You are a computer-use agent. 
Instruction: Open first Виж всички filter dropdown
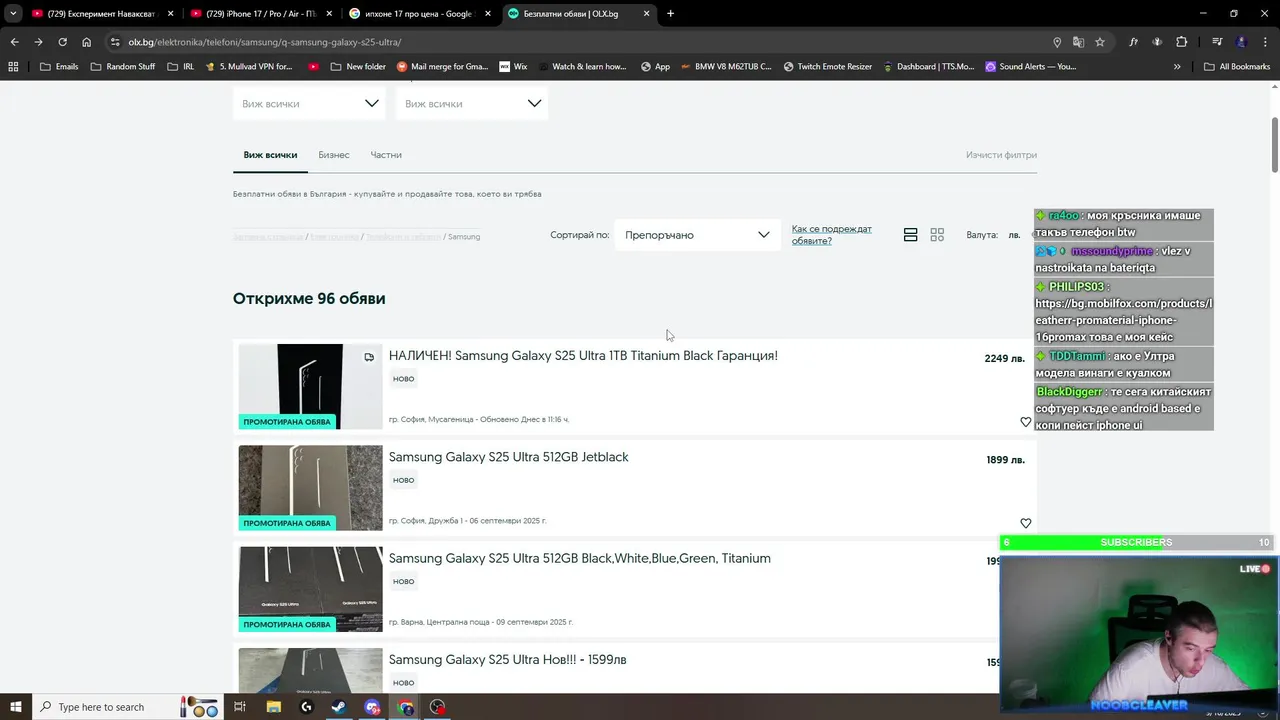coord(309,104)
